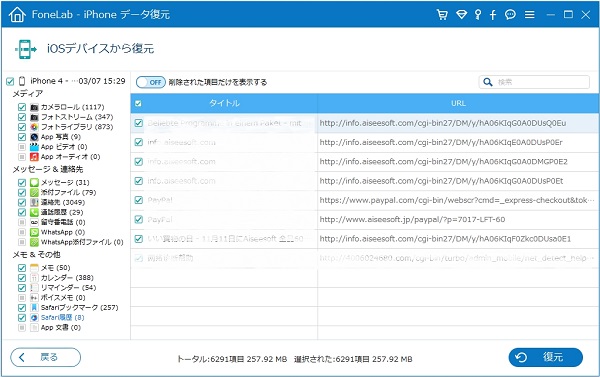Select the メッセージ green bubble icon
This screenshot has width=600, height=377.
tap(34, 183)
